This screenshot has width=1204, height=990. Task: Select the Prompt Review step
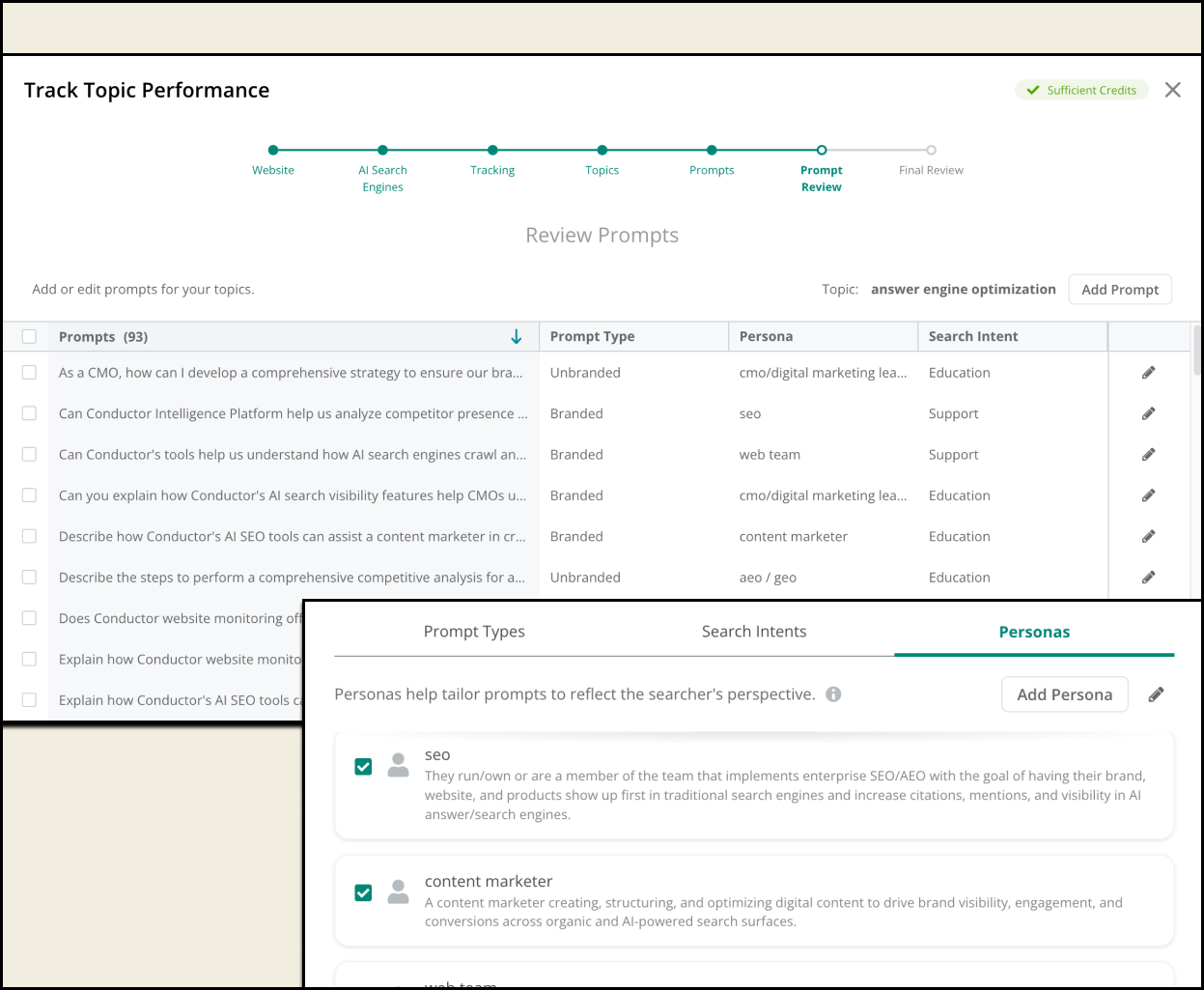822,169
